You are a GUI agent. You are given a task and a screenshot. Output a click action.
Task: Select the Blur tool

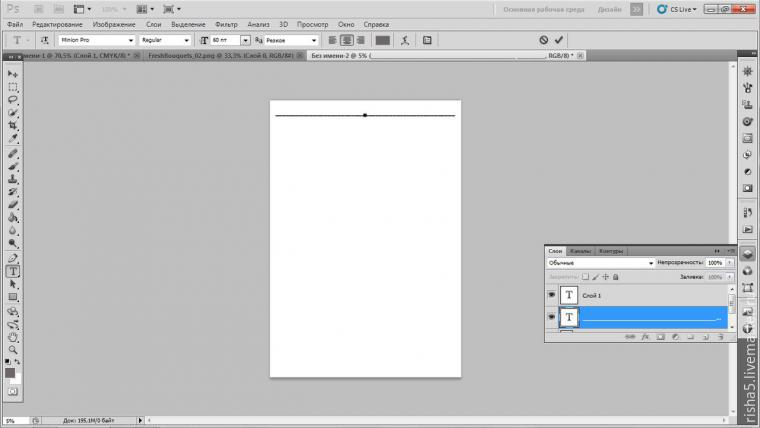click(13, 231)
